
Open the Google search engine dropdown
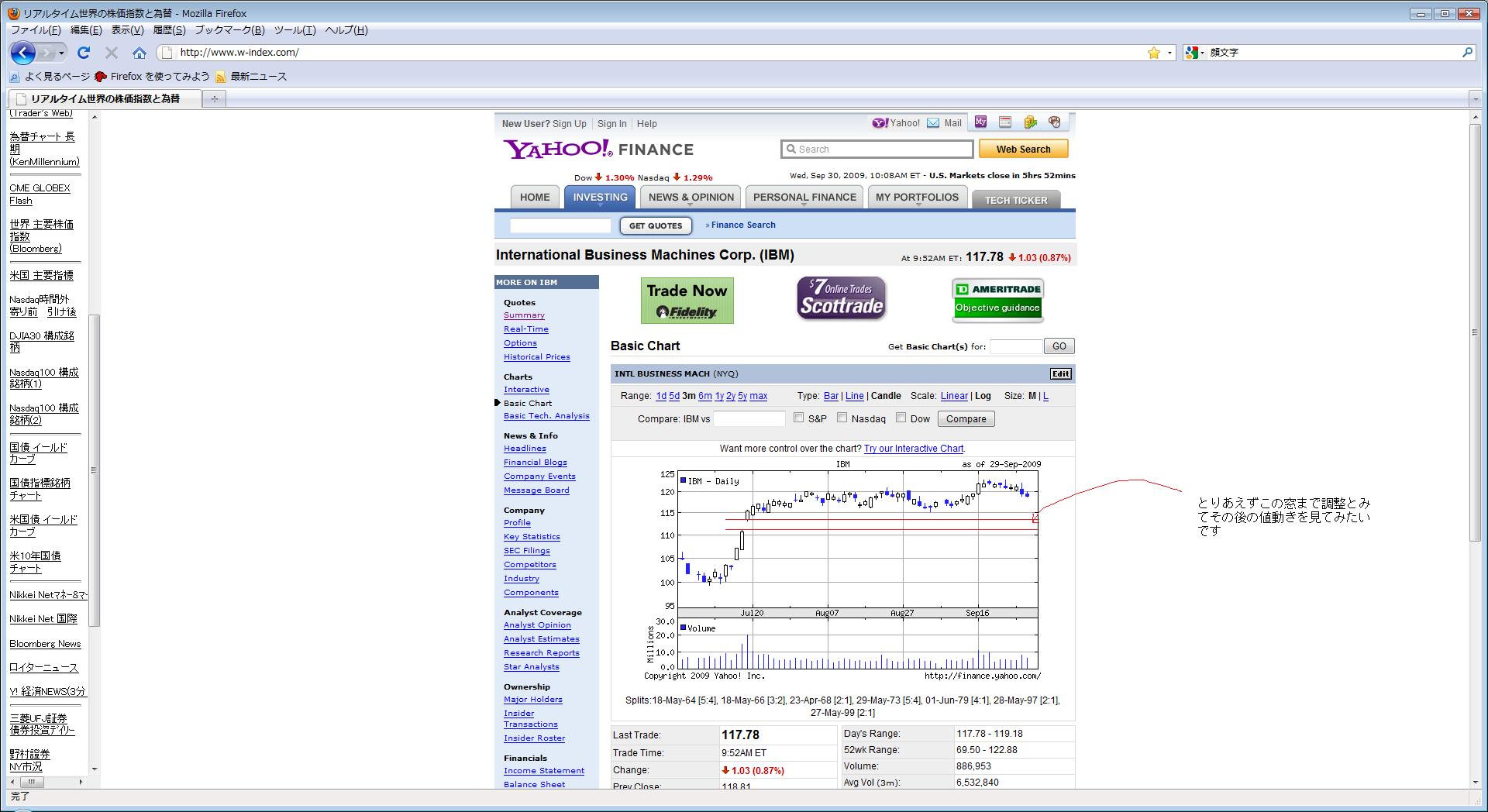[1195, 53]
